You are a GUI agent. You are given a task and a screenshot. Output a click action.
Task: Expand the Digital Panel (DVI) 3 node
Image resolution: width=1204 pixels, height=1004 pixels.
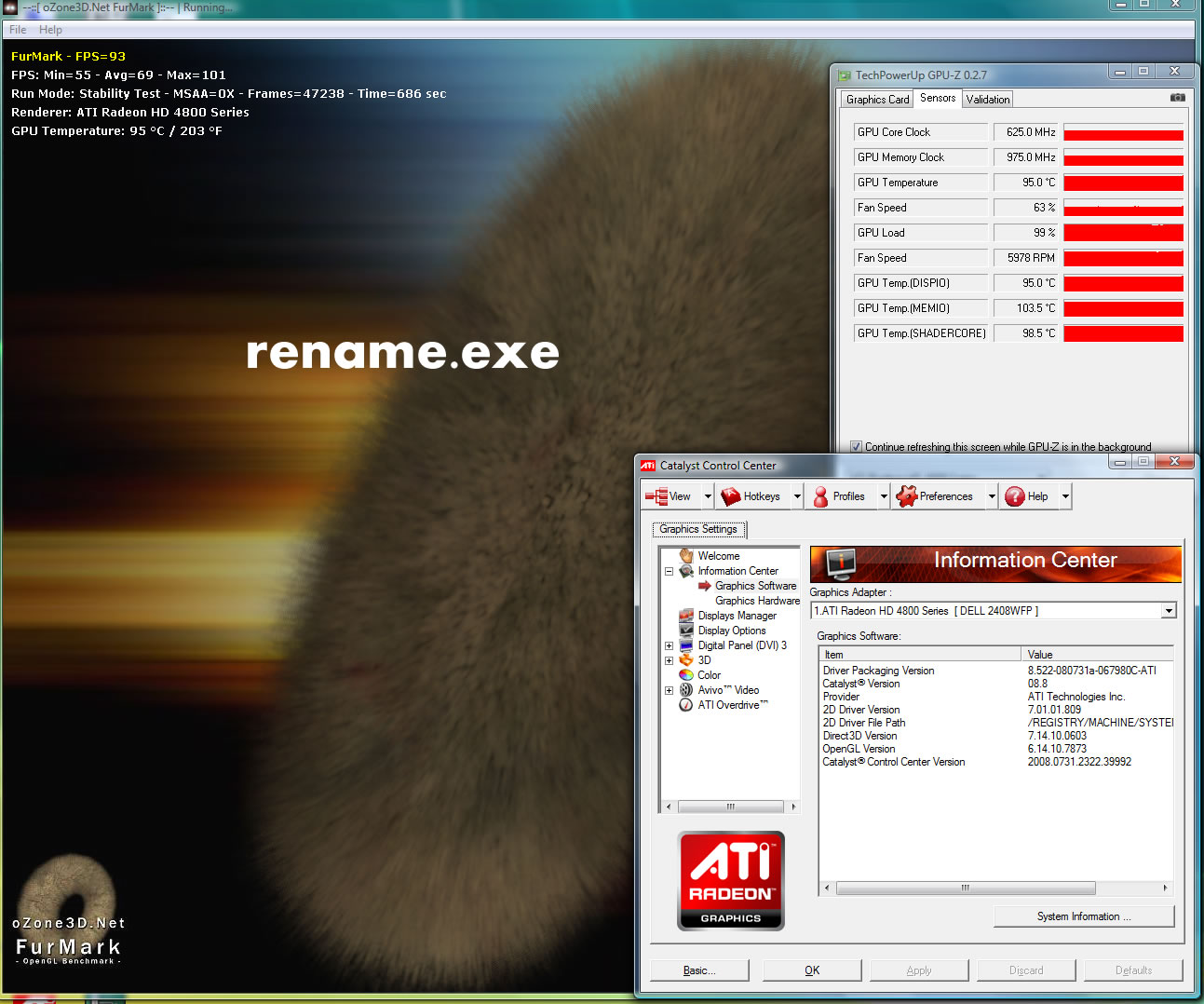point(669,645)
